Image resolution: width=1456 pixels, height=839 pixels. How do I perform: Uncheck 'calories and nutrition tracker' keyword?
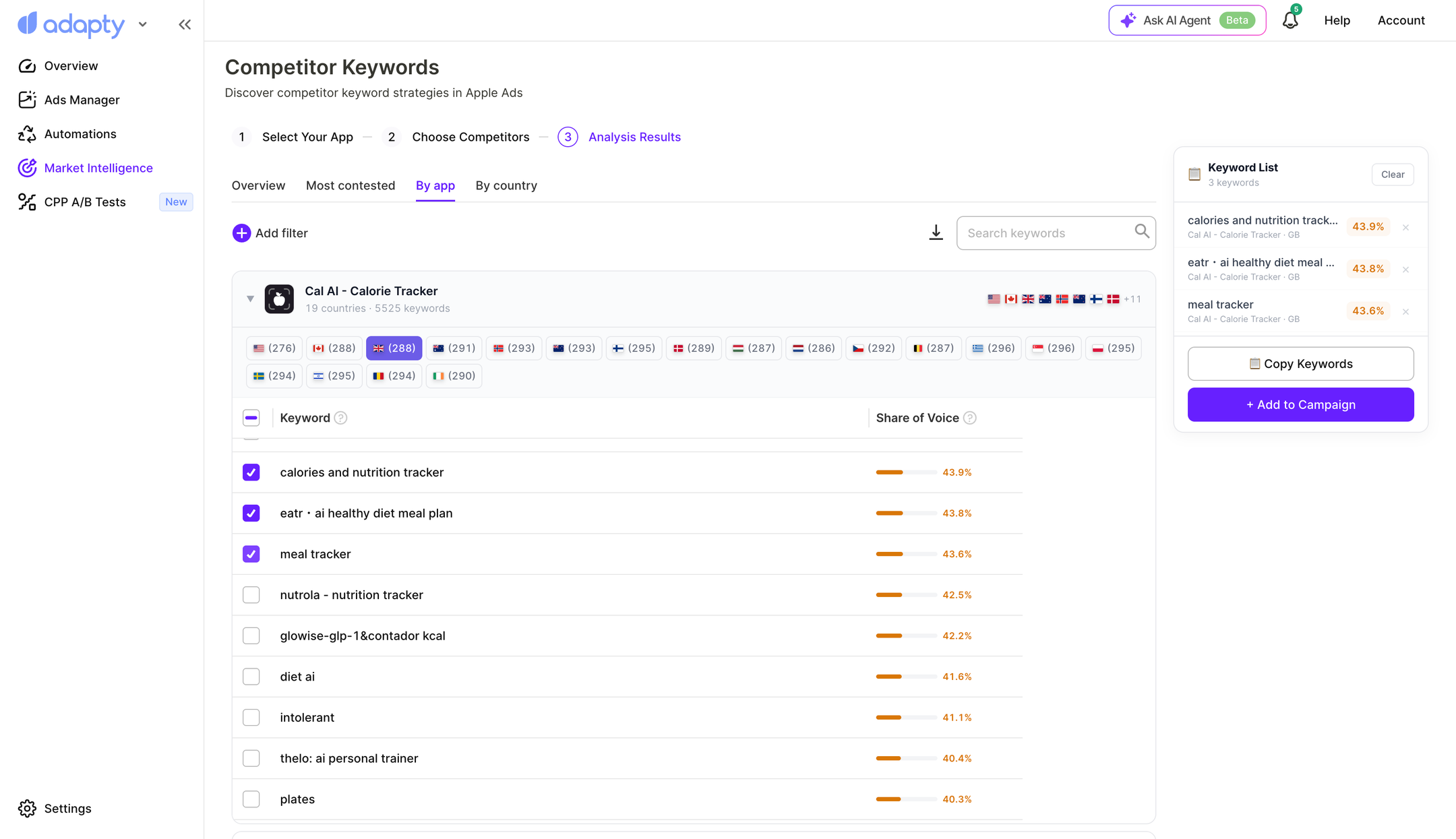coord(251,472)
